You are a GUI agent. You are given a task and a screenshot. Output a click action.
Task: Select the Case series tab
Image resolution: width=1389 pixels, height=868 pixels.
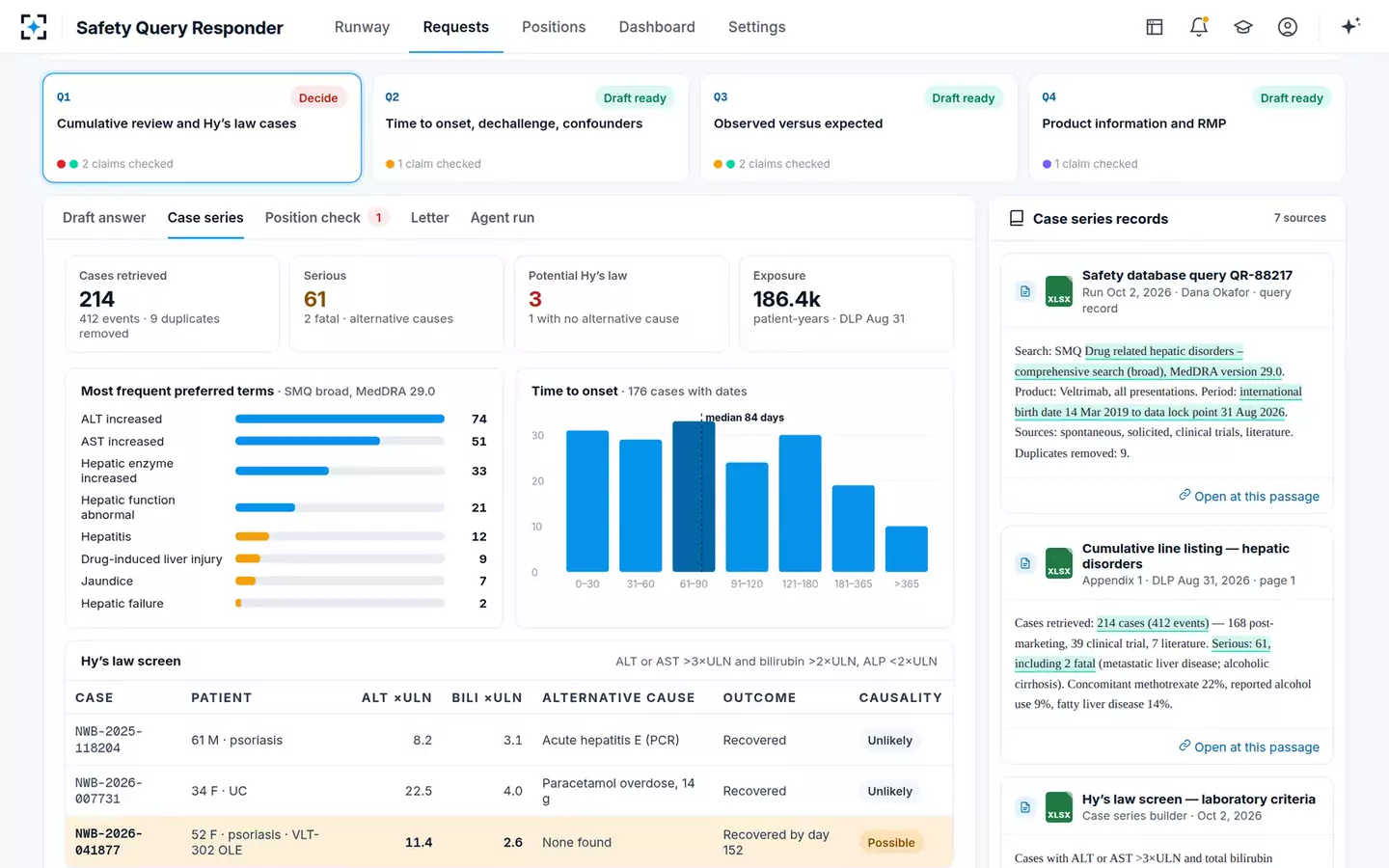205,218
